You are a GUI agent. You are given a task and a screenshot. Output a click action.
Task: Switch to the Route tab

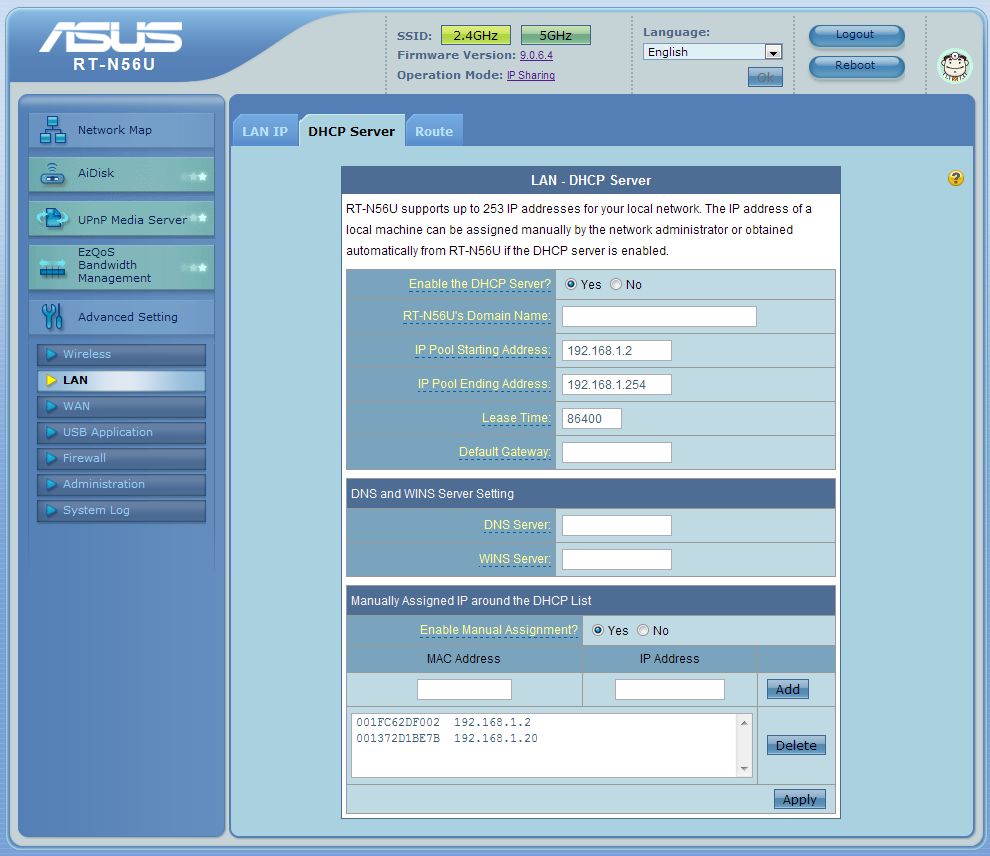point(434,132)
